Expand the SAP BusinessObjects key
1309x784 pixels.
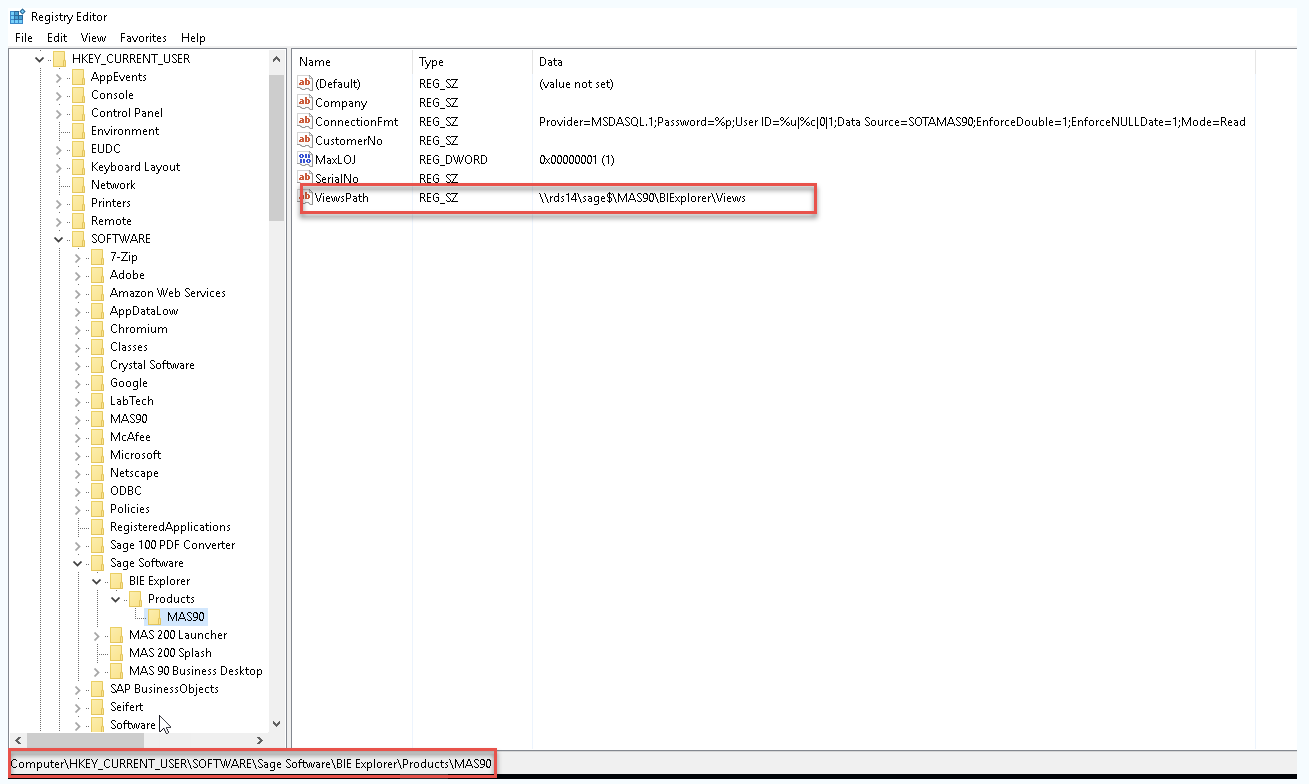coord(78,689)
